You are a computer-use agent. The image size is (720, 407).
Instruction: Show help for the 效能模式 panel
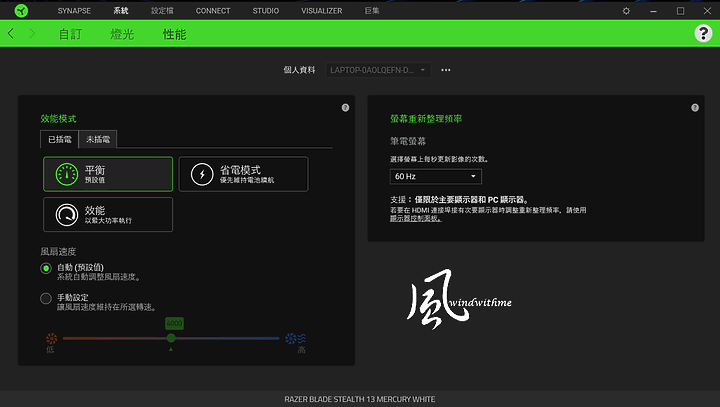[345, 107]
